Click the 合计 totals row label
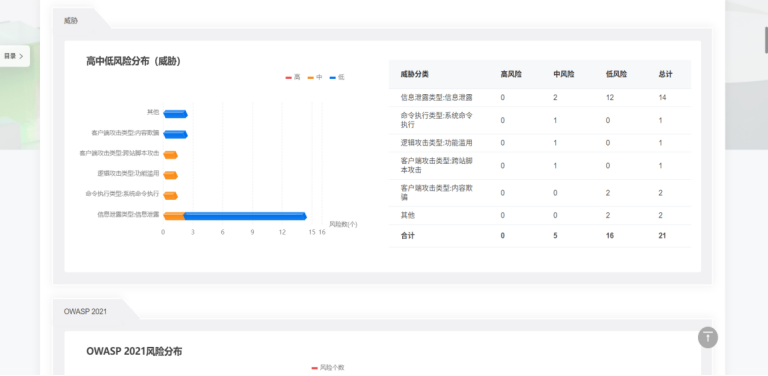This screenshot has width=768, height=376. click(x=408, y=236)
